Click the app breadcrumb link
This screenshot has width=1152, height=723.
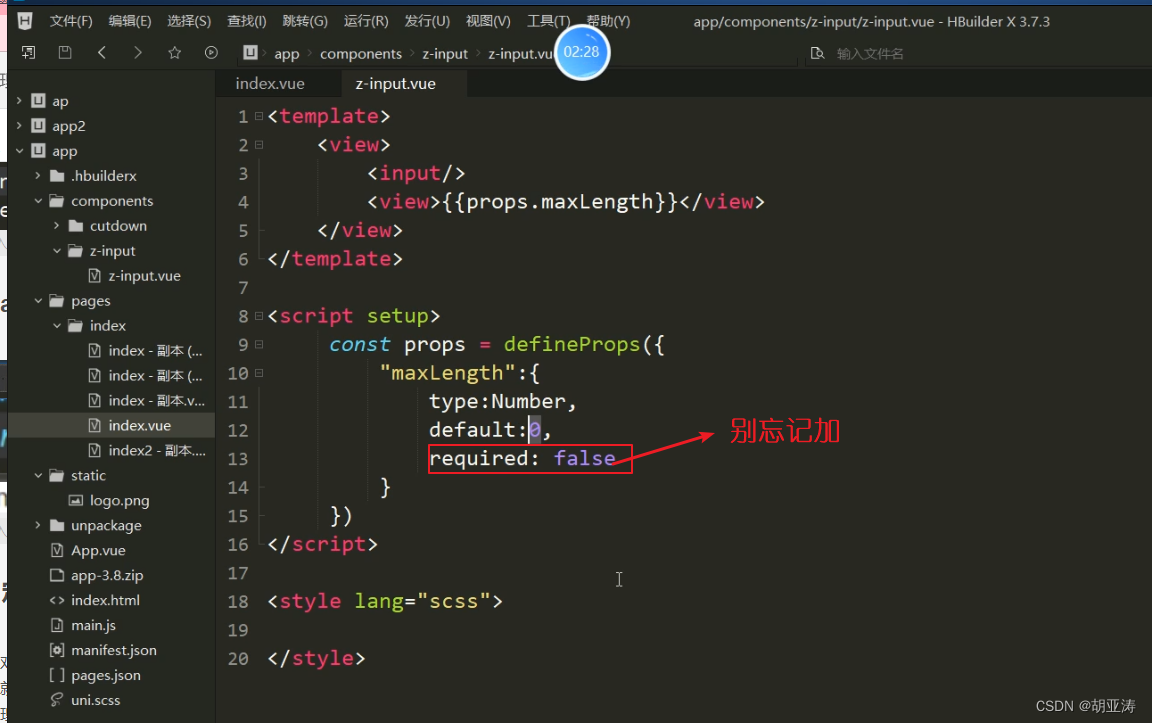pyautogui.click(x=287, y=54)
